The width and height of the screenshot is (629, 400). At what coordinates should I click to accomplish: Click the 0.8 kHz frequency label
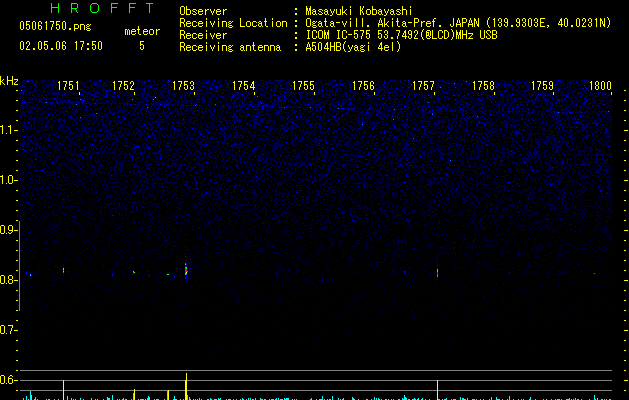[8, 280]
